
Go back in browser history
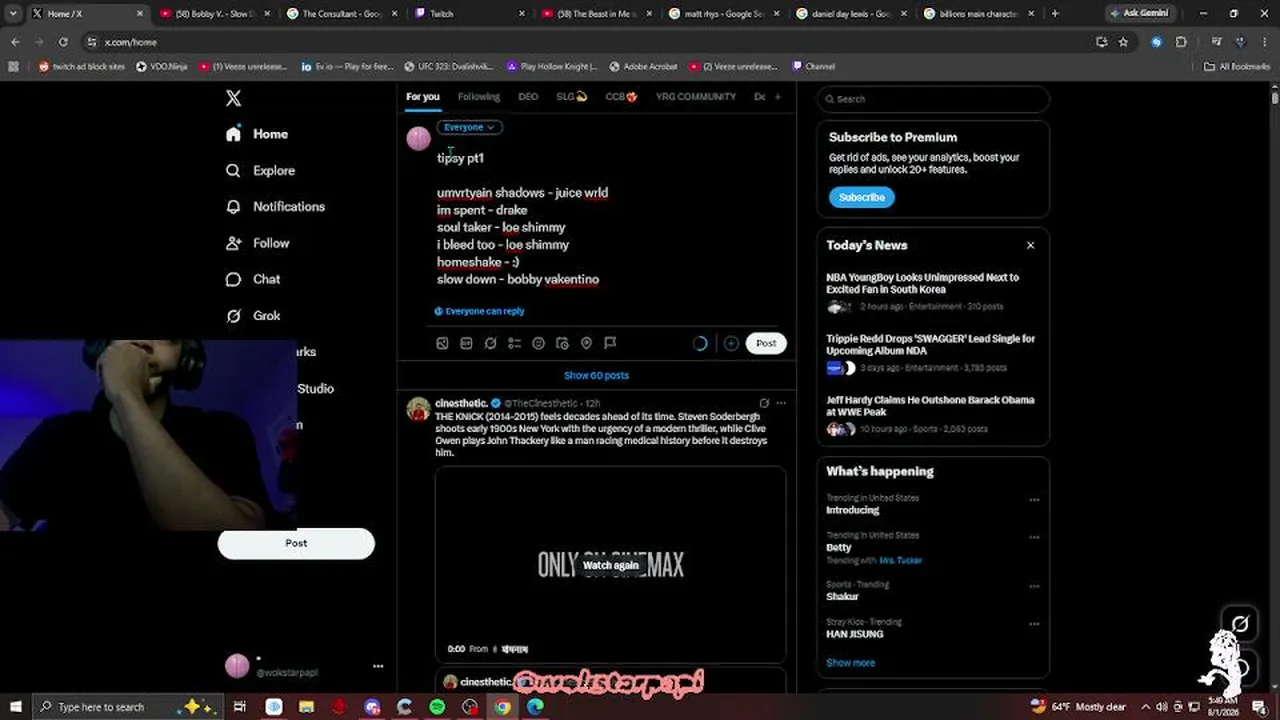pos(15,42)
